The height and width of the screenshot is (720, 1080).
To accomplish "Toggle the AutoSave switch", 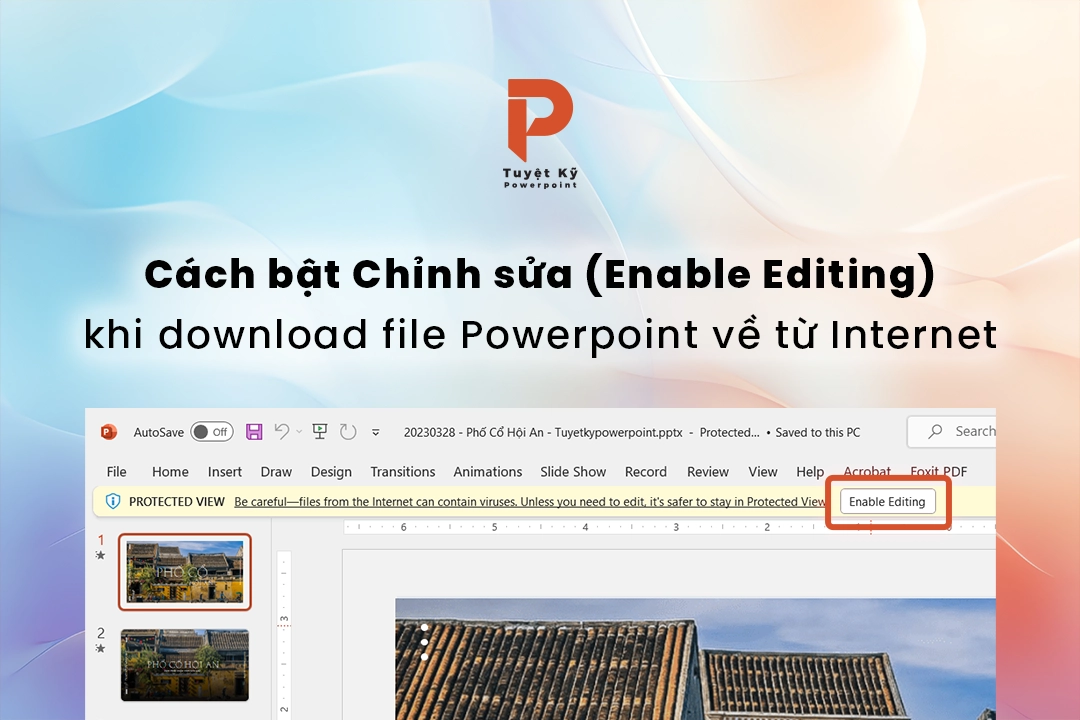I will coord(211,432).
